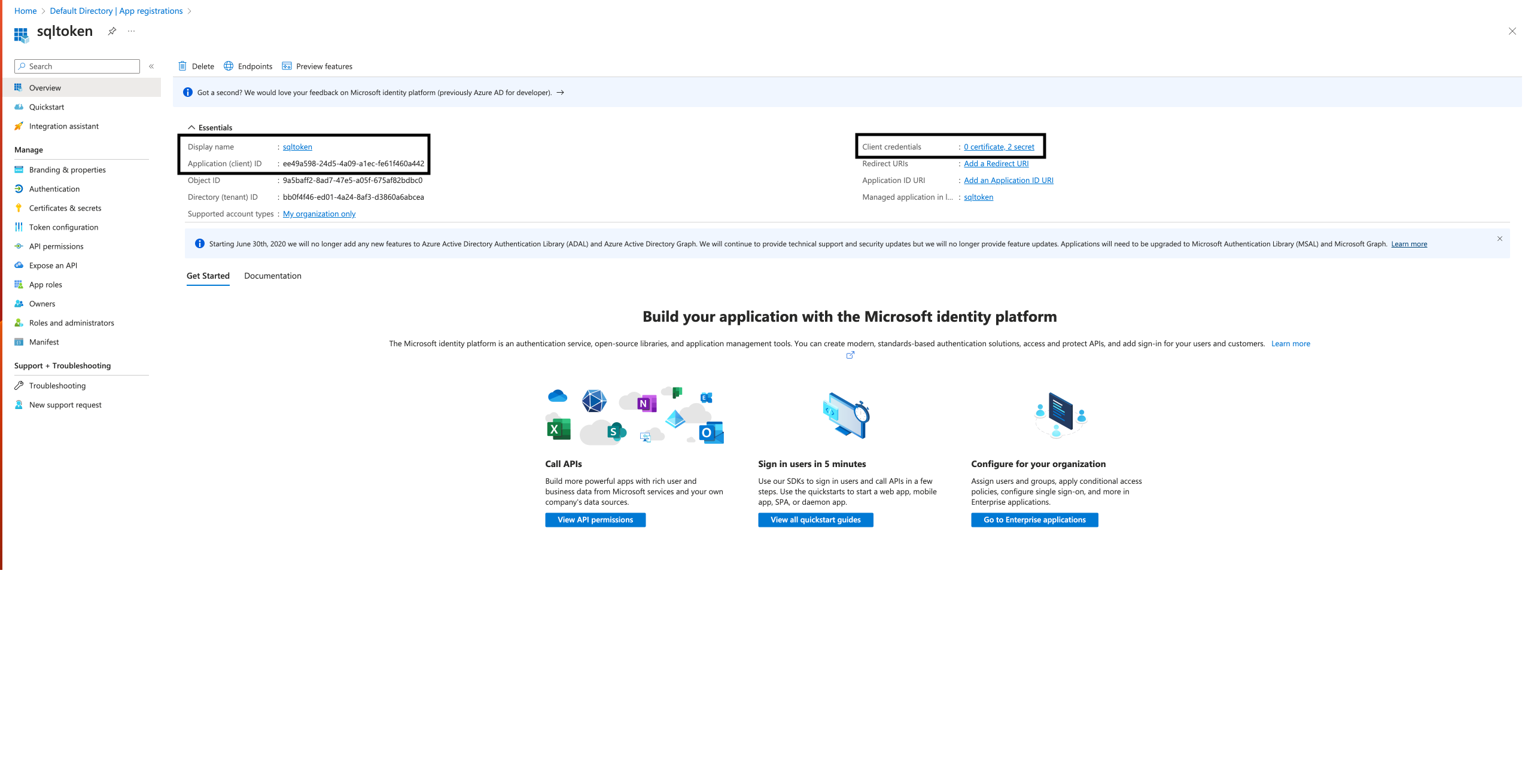Open the "0 certificate, 2 secret" link
This screenshot has height=784, width=1534.
tap(999, 147)
